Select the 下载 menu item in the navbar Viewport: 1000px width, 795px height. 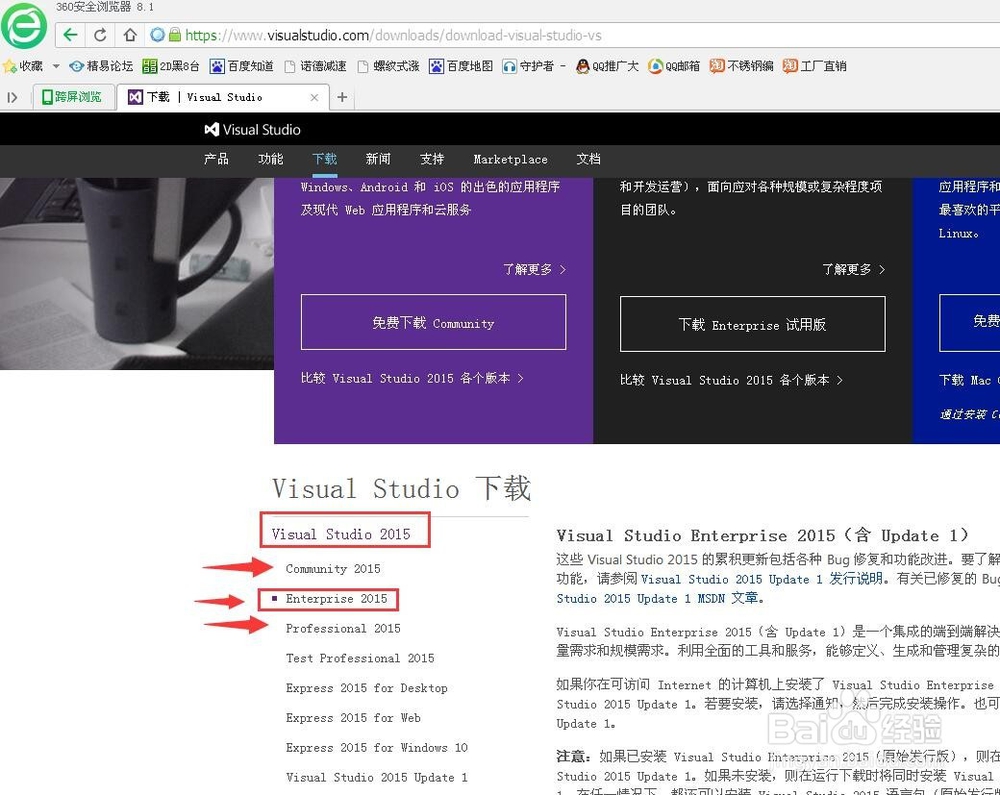click(323, 159)
